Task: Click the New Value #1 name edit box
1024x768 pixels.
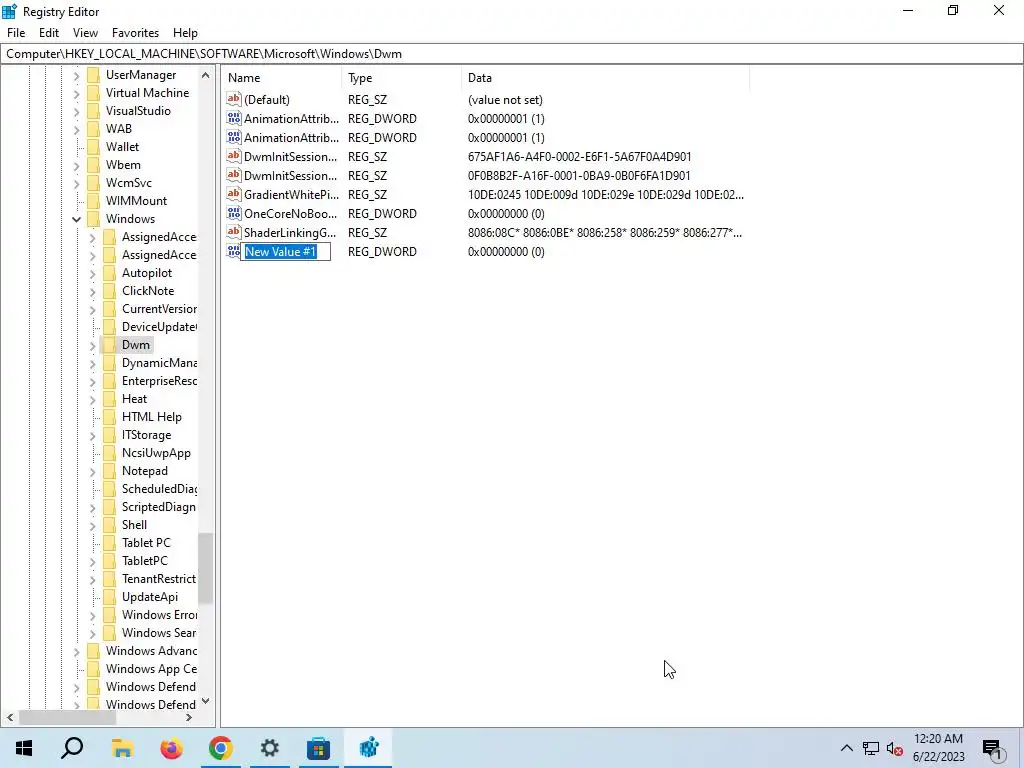Action: coord(286,251)
